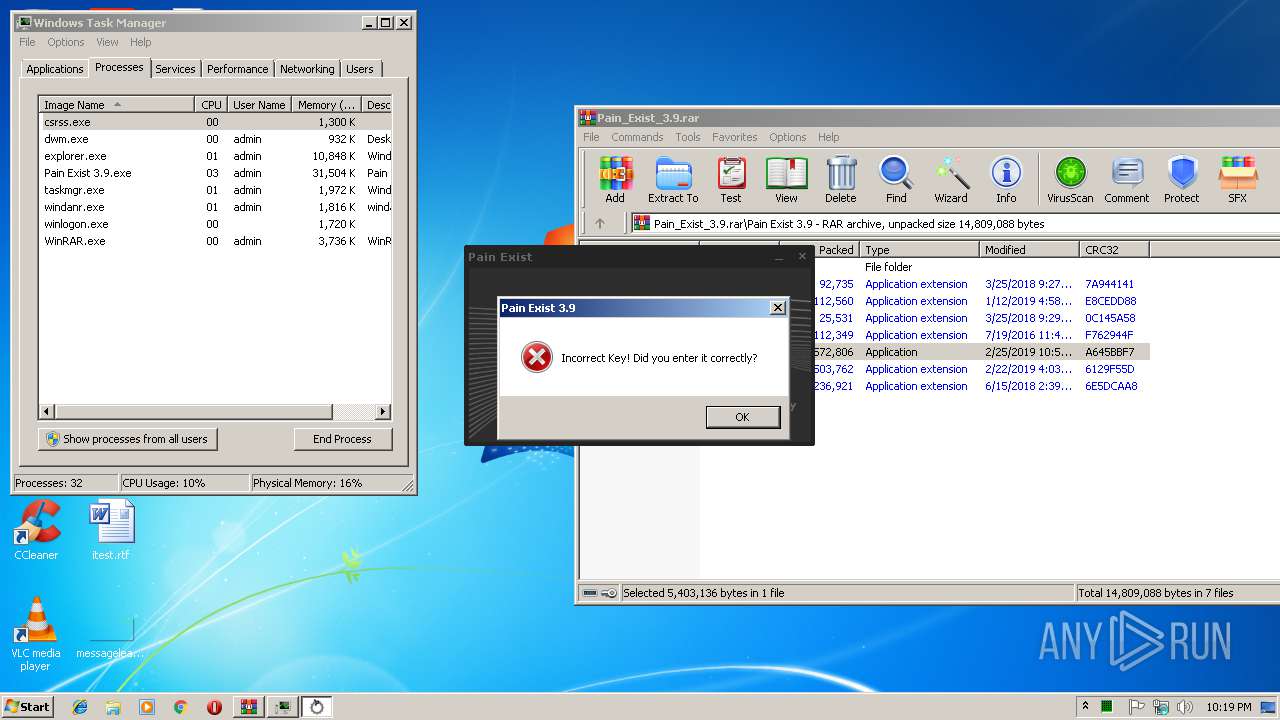Click the SFX toolbar icon
Viewport: 1280px width, 720px height.
[1238, 180]
